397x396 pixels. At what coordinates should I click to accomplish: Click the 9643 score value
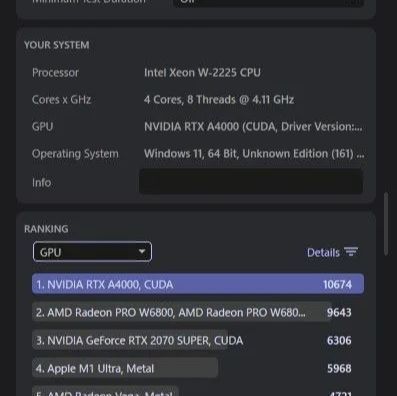339,313
